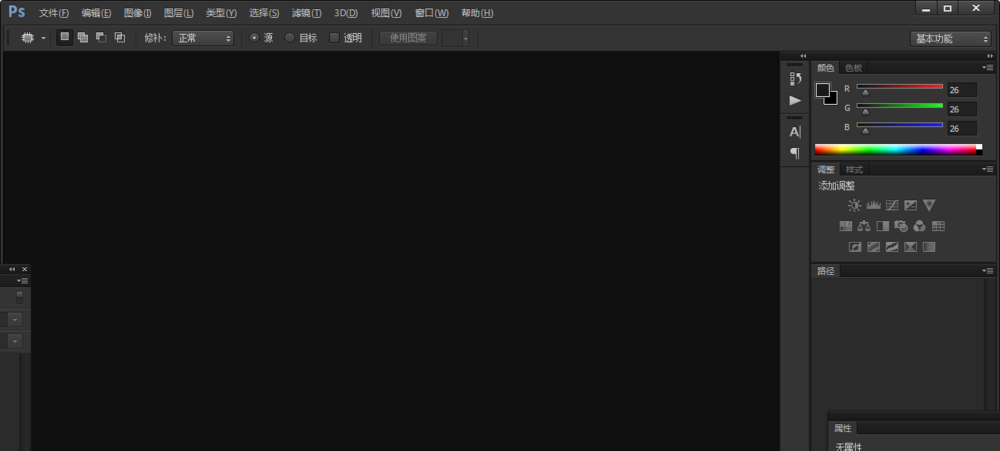Add a Color Balance adjustment
Viewport: 1000px width, 451px height.
pos(864,226)
